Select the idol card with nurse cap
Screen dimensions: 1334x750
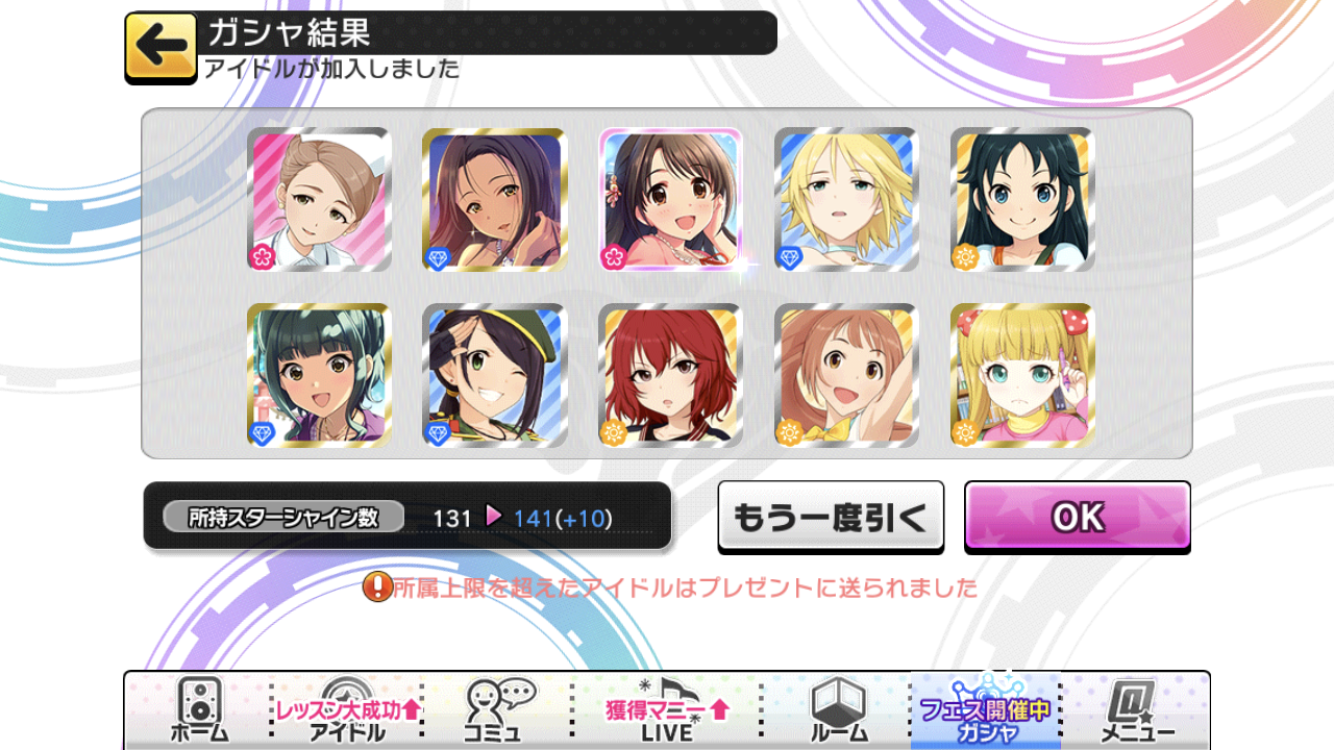(x=319, y=199)
